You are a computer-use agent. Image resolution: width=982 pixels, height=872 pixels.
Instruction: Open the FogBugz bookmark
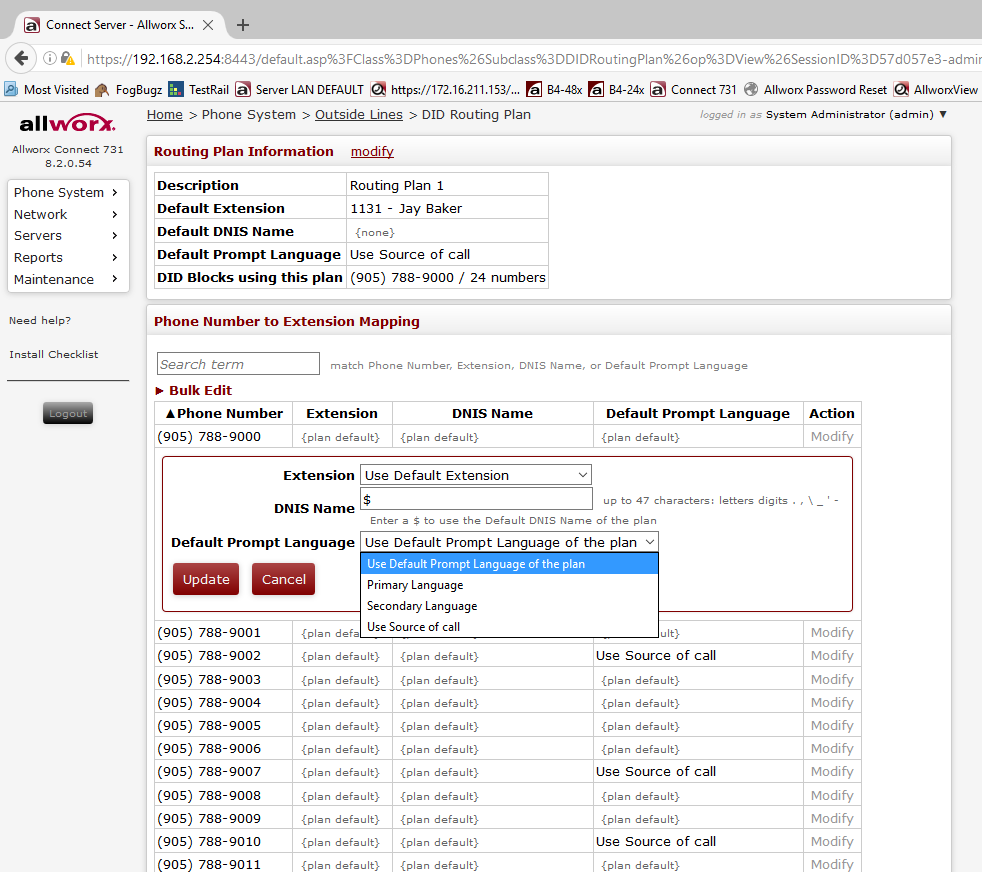click(x=128, y=90)
